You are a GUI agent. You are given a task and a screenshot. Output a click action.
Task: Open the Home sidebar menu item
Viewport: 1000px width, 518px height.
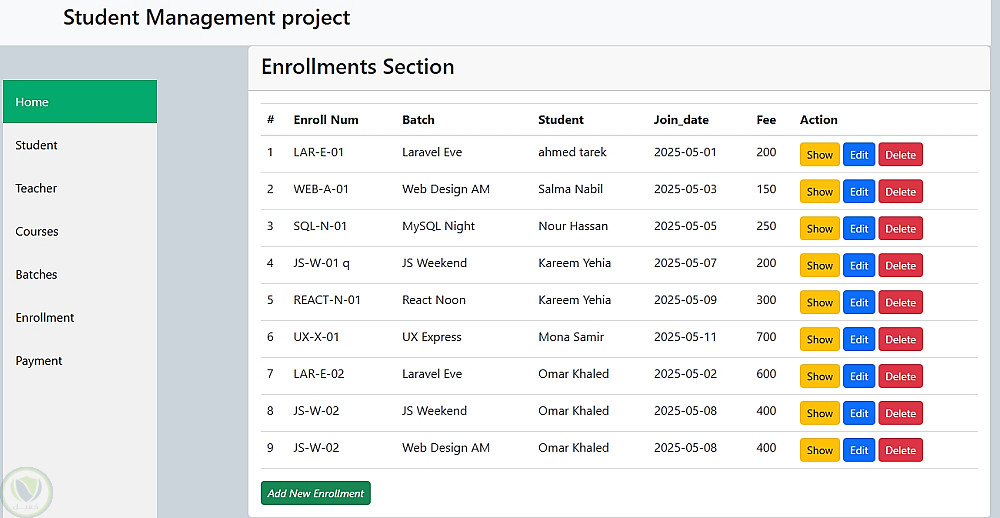point(80,102)
